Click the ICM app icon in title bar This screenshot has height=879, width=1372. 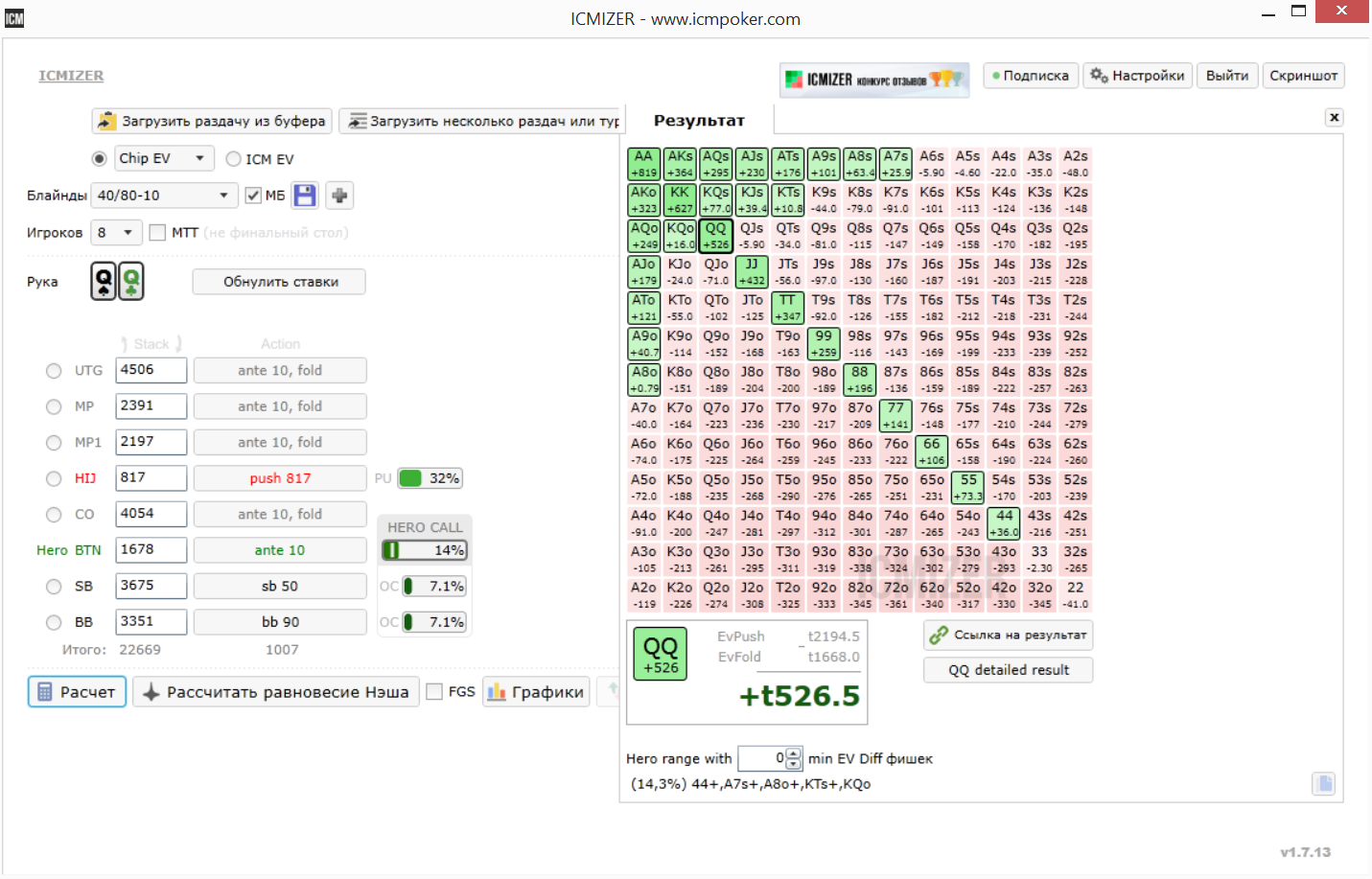(x=14, y=18)
